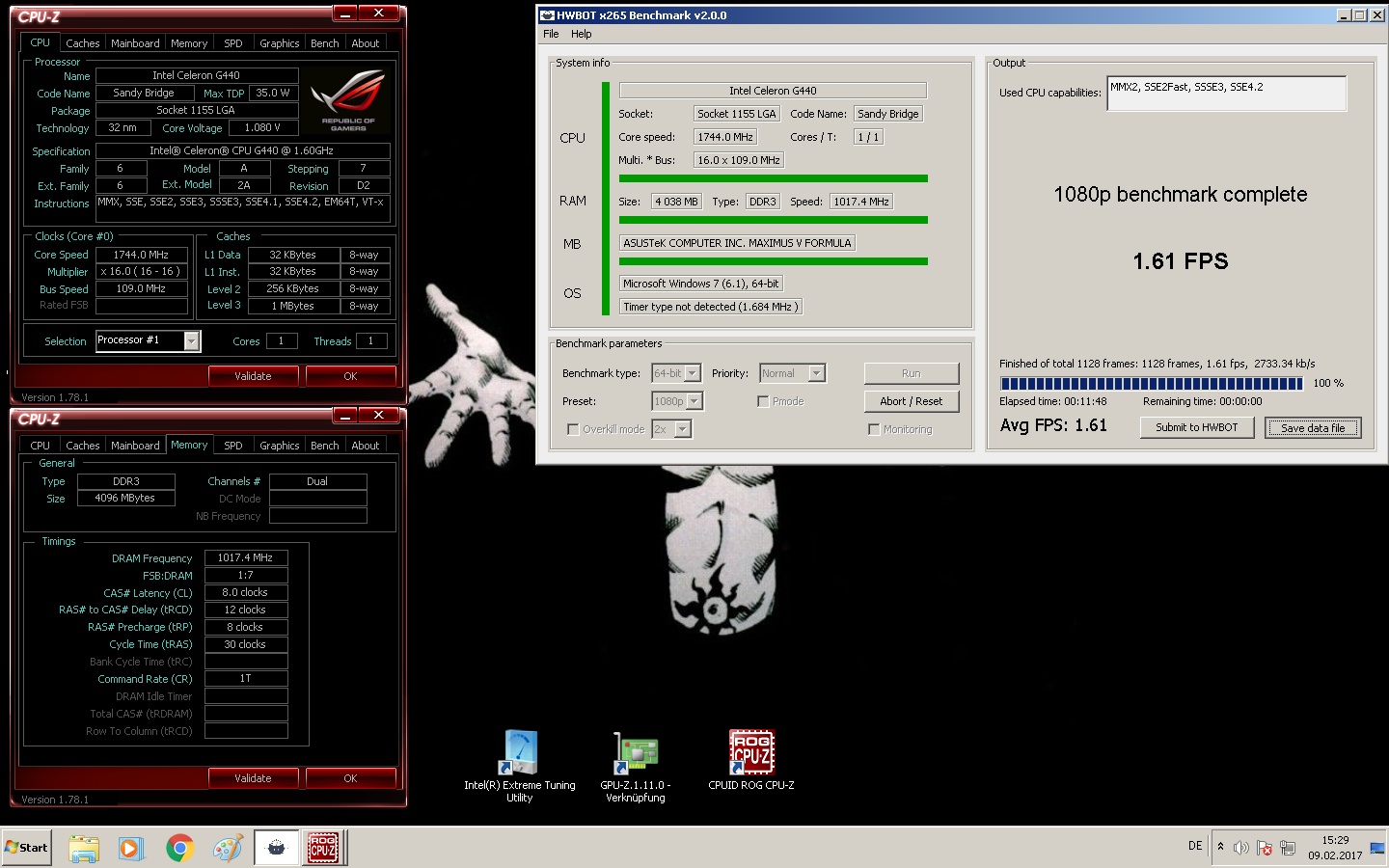The width and height of the screenshot is (1389, 868).
Task: Open the Preset 1080p dropdown
Action: pos(694,401)
